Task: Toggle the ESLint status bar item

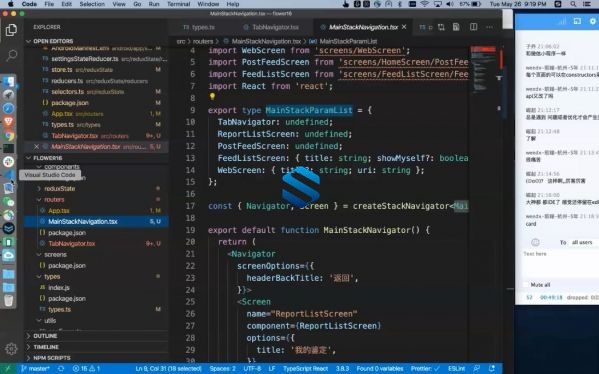Action: click(x=456, y=369)
